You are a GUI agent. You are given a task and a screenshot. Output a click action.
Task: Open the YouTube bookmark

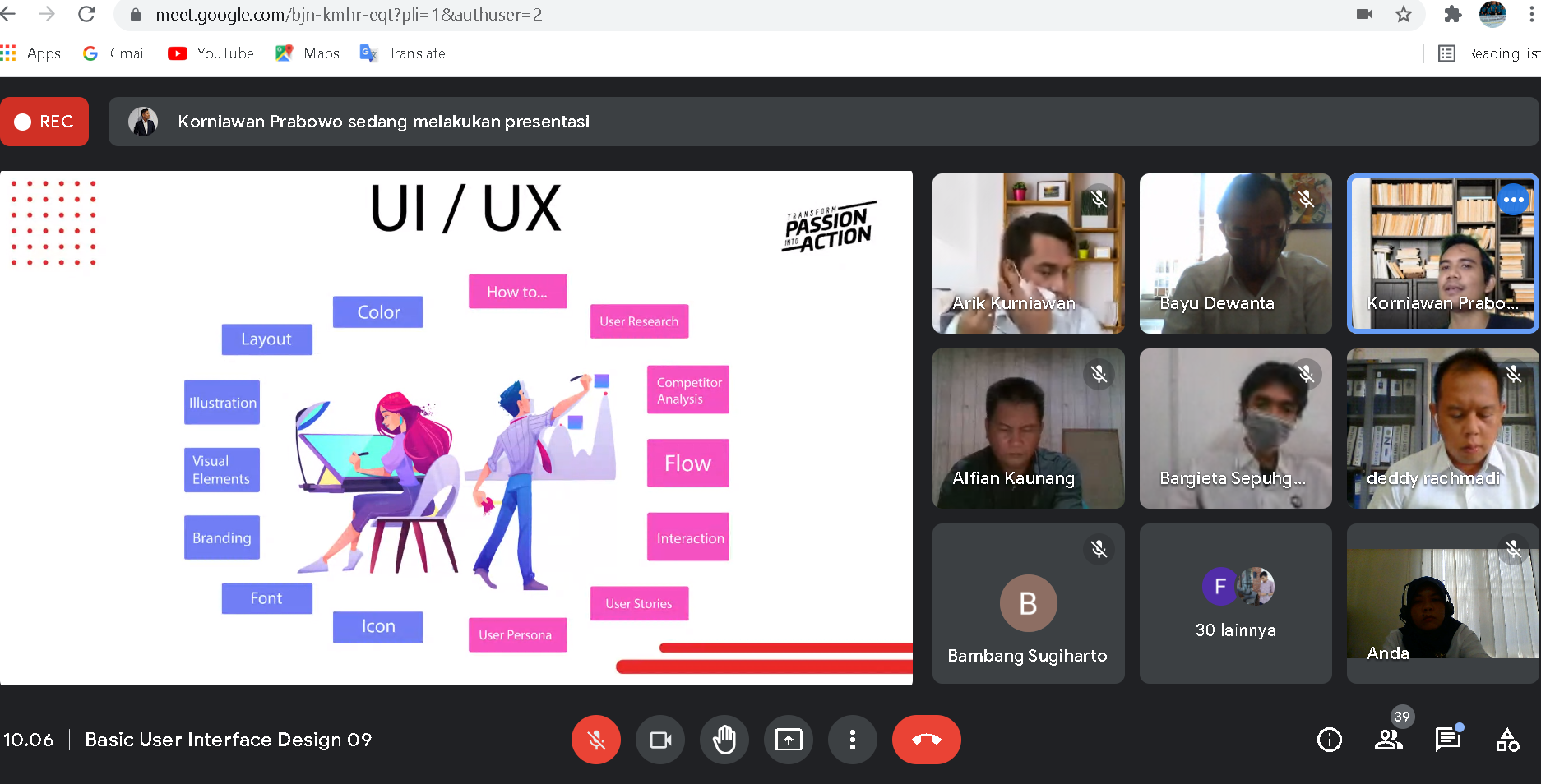[x=211, y=53]
